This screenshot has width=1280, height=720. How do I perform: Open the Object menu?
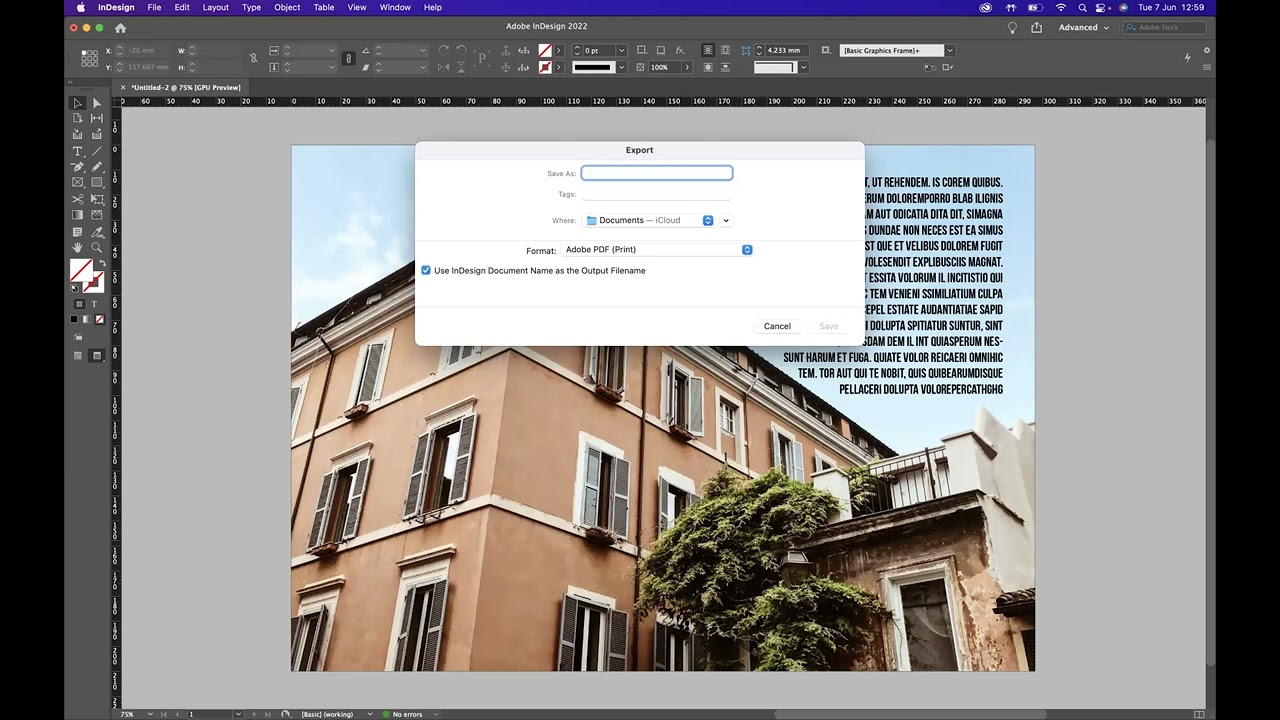pos(287,7)
